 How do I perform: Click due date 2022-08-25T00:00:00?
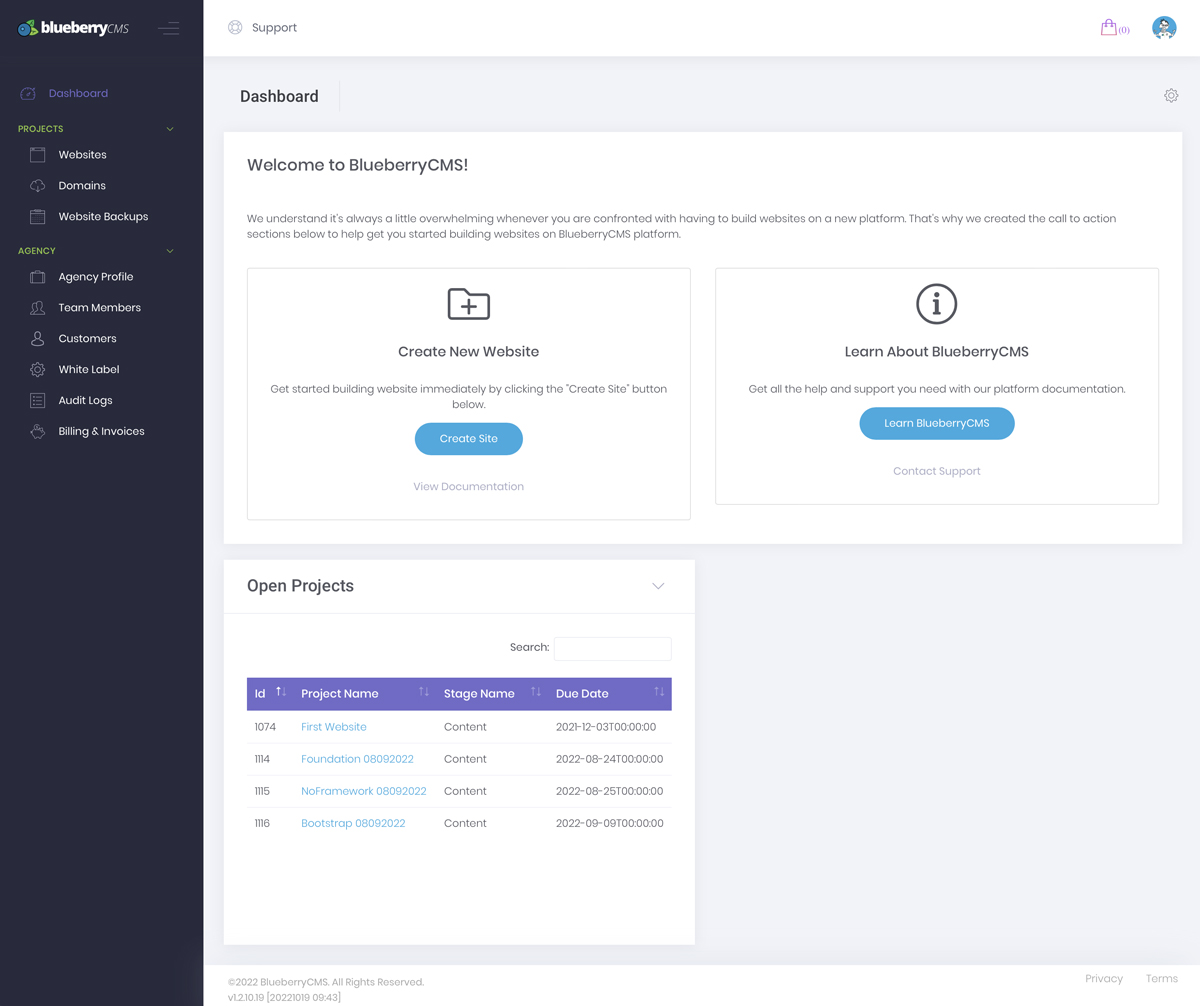609,791
